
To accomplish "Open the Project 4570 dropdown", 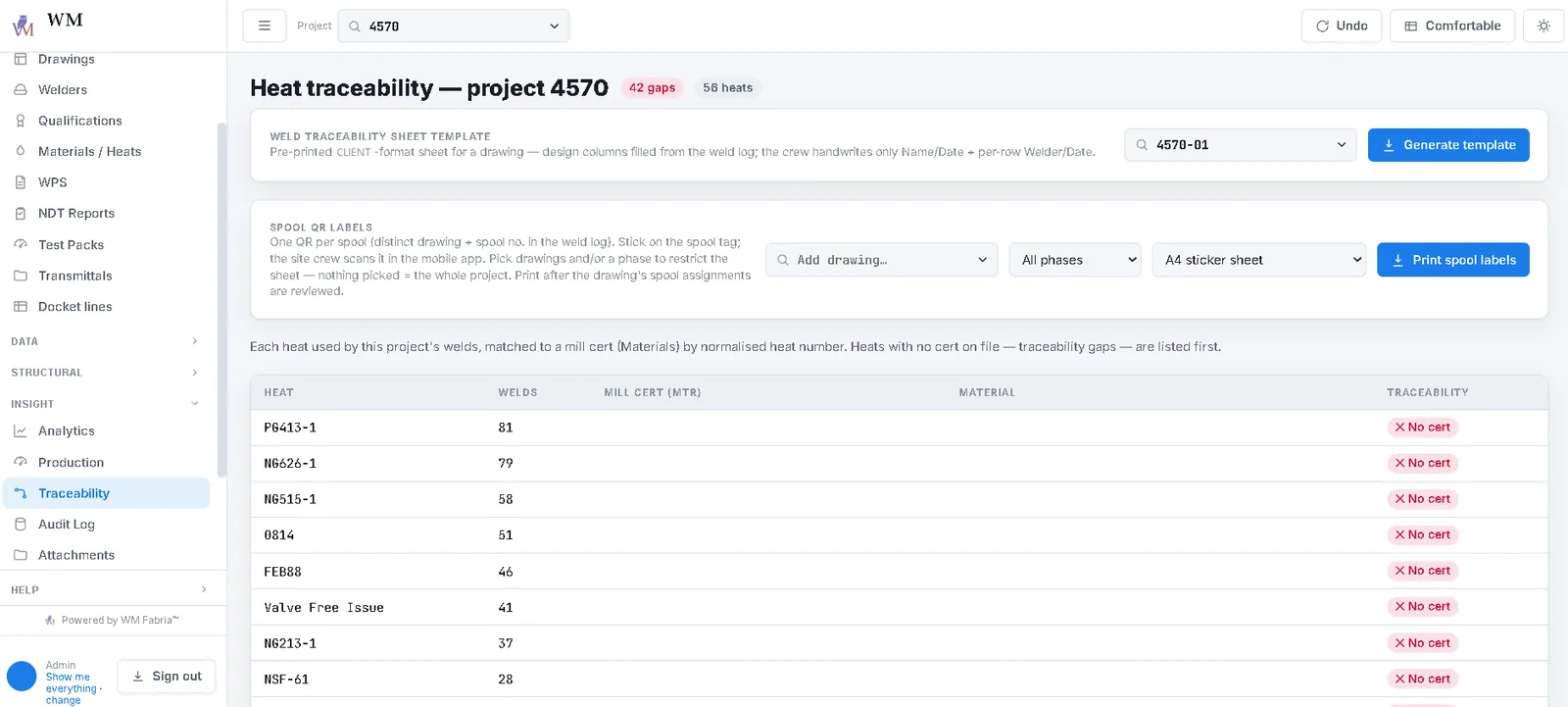I will coord(454,25).
